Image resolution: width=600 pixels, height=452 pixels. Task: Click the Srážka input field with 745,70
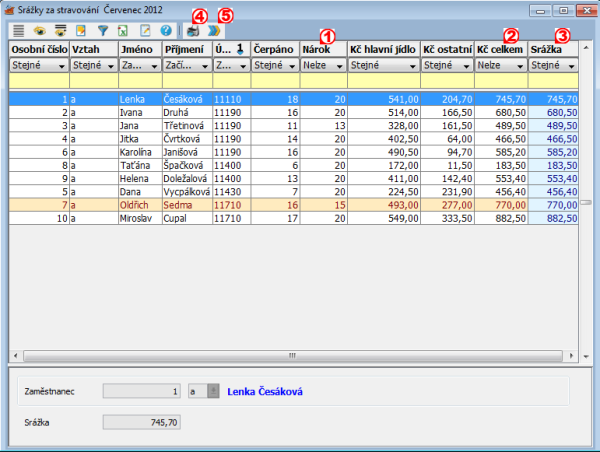point(142,423)
